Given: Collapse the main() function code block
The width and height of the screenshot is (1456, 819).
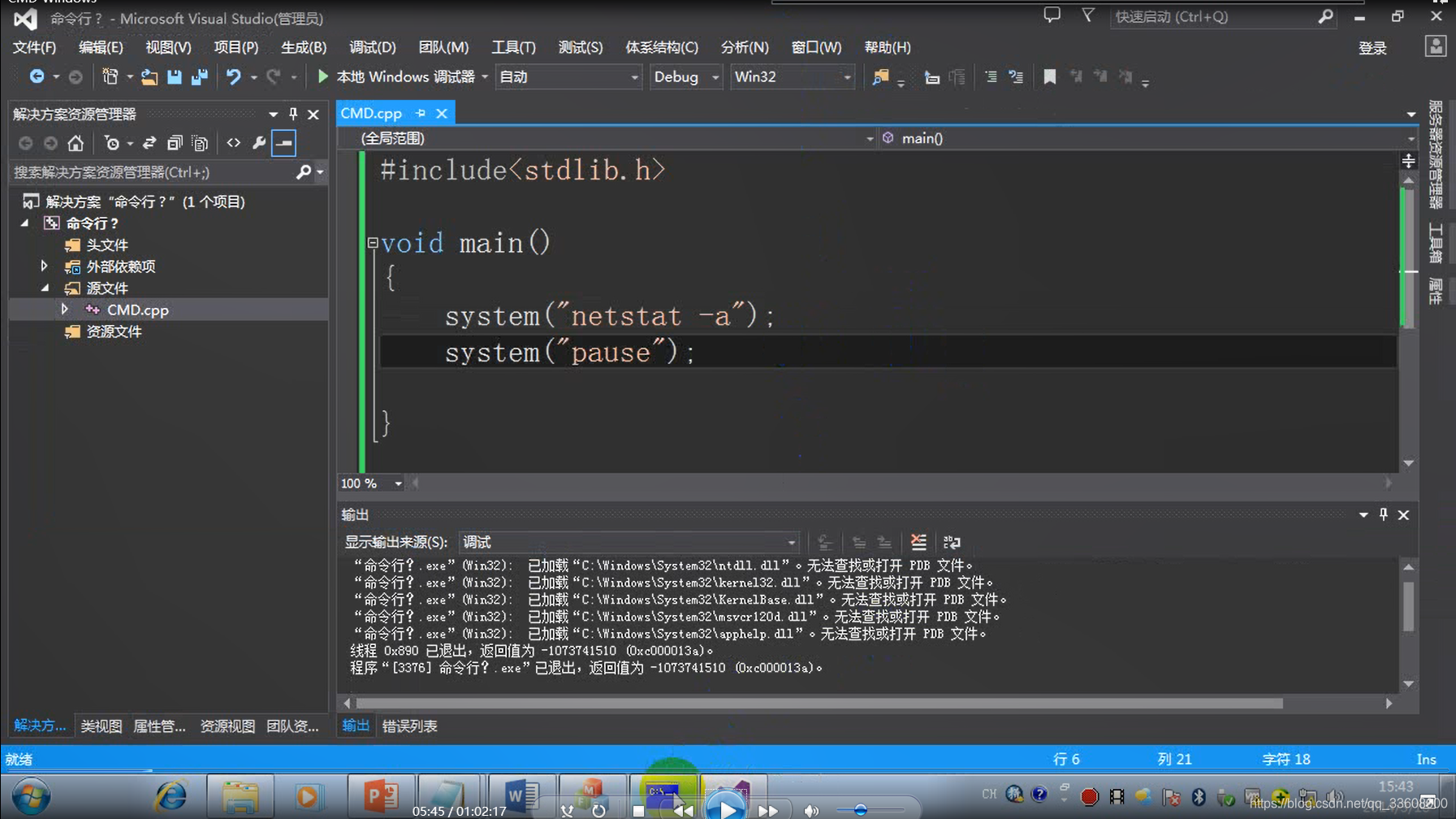Looking at the screenshot, I should coord(373,242).
